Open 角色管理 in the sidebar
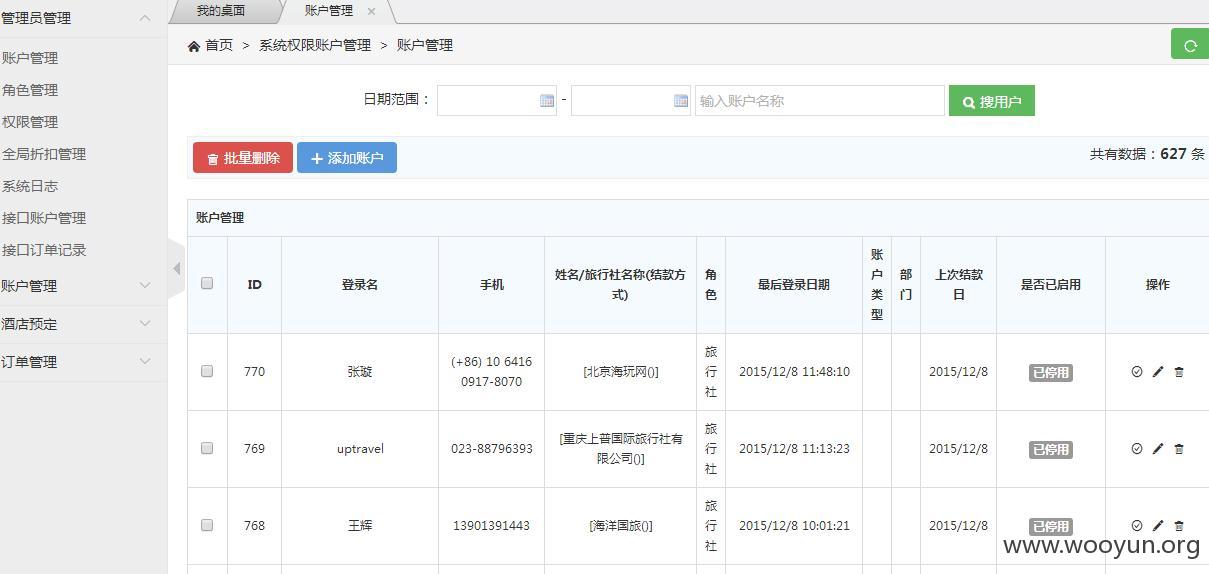Viewport: 1209px width, 574px height. pos(30,90)
